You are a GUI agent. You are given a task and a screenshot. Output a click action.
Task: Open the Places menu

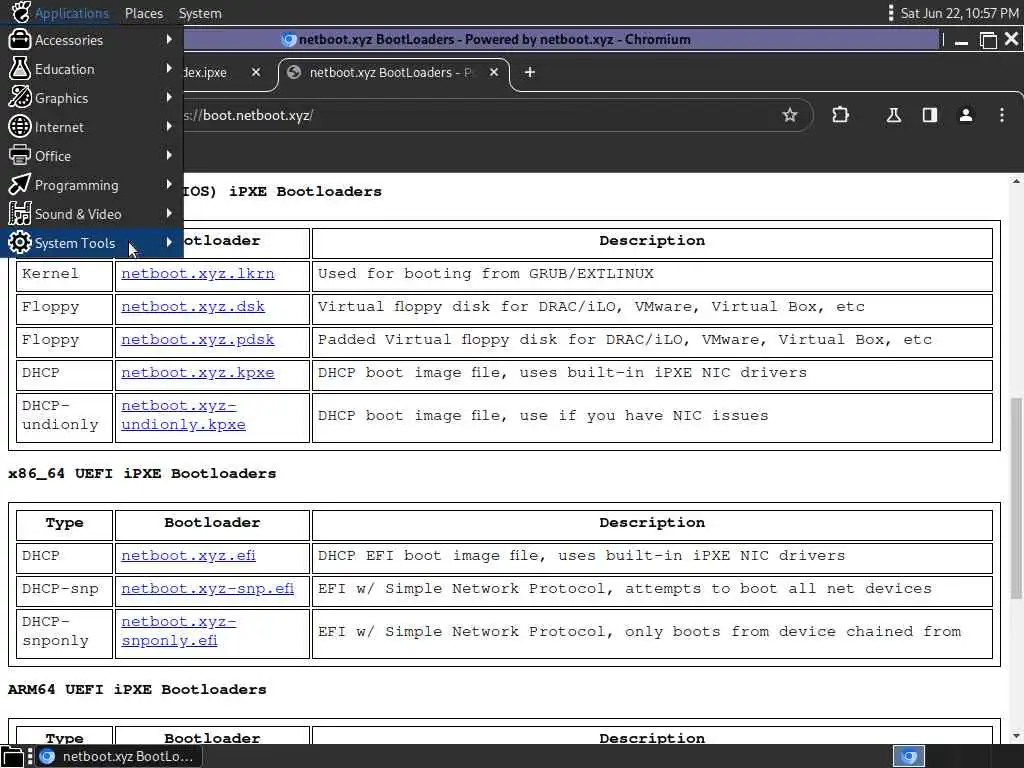coord(144,13)
